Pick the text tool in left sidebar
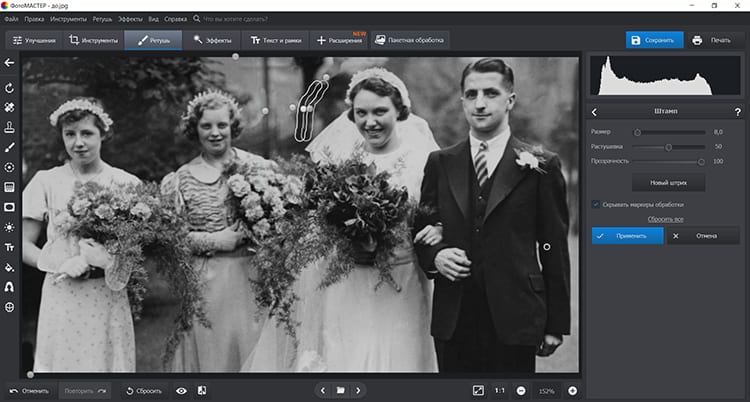This screenshot has height=402, width=750. click(9, 247)
